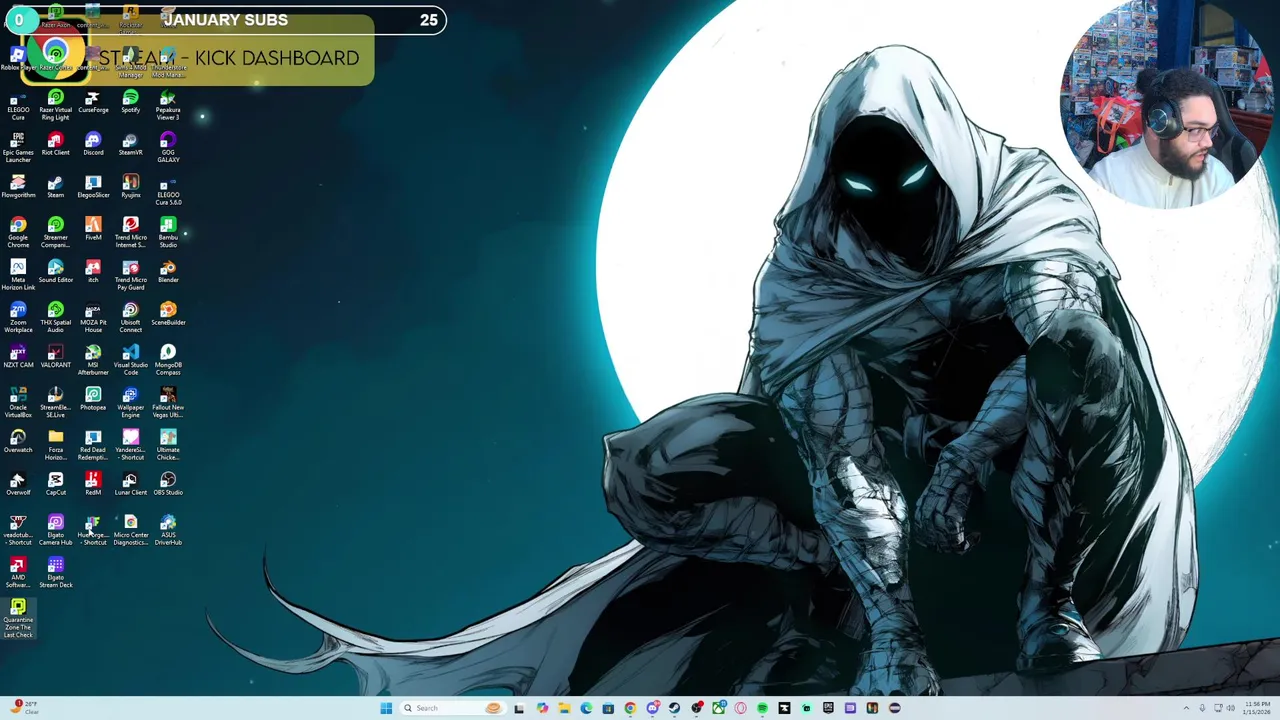Select the GOG GALAXY desktop icon
1280x720 pixels.
pos(168,148)
